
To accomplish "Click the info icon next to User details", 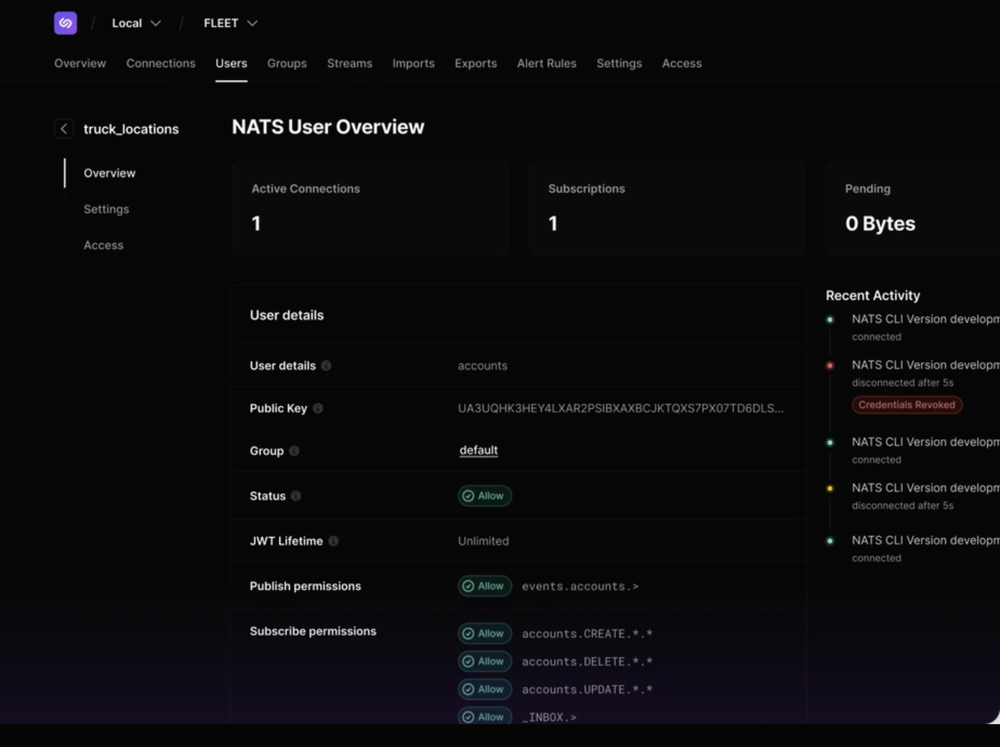I will coord(326,366).
